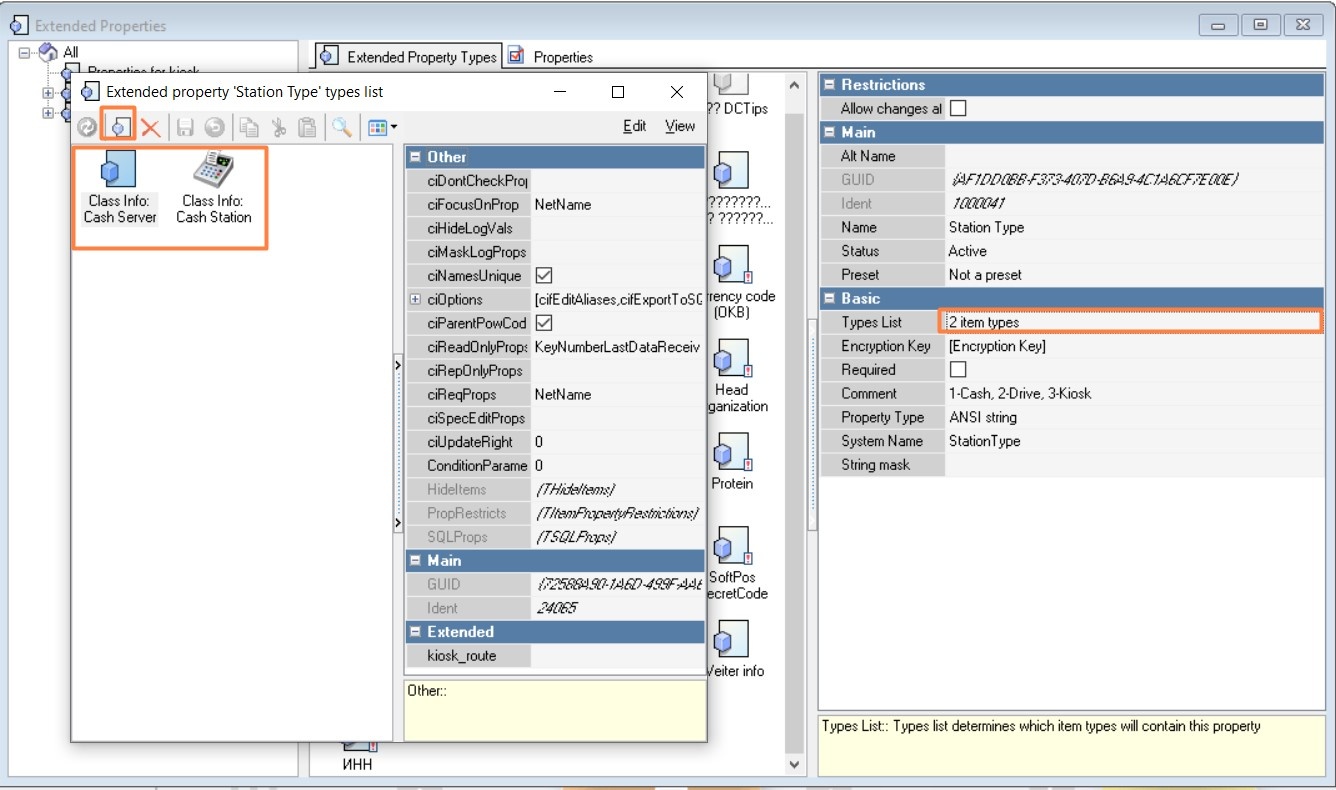Collapse the All tree node
This screenshot has width=1336, height=790.
click(x=24, y=52)
